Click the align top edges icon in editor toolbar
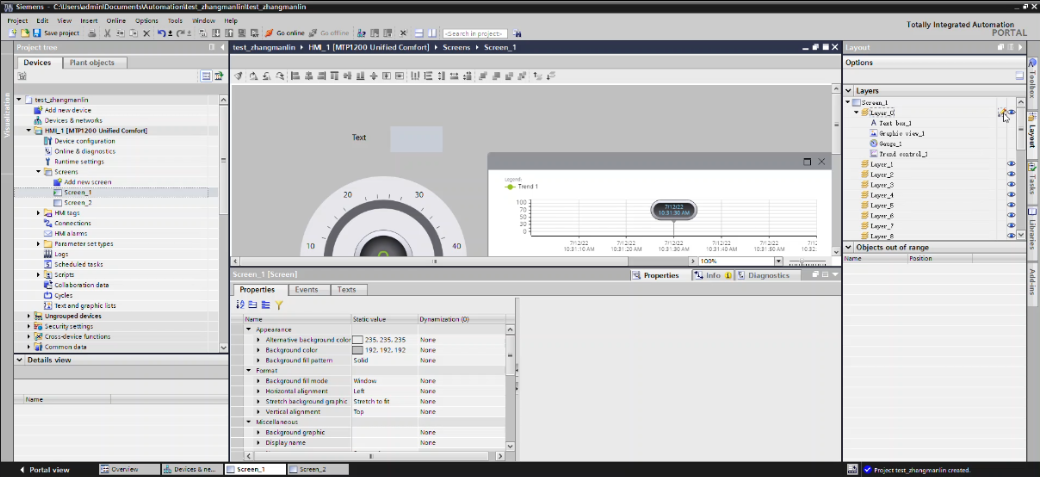Screen dimensions: 1040x477 (335, 76)
